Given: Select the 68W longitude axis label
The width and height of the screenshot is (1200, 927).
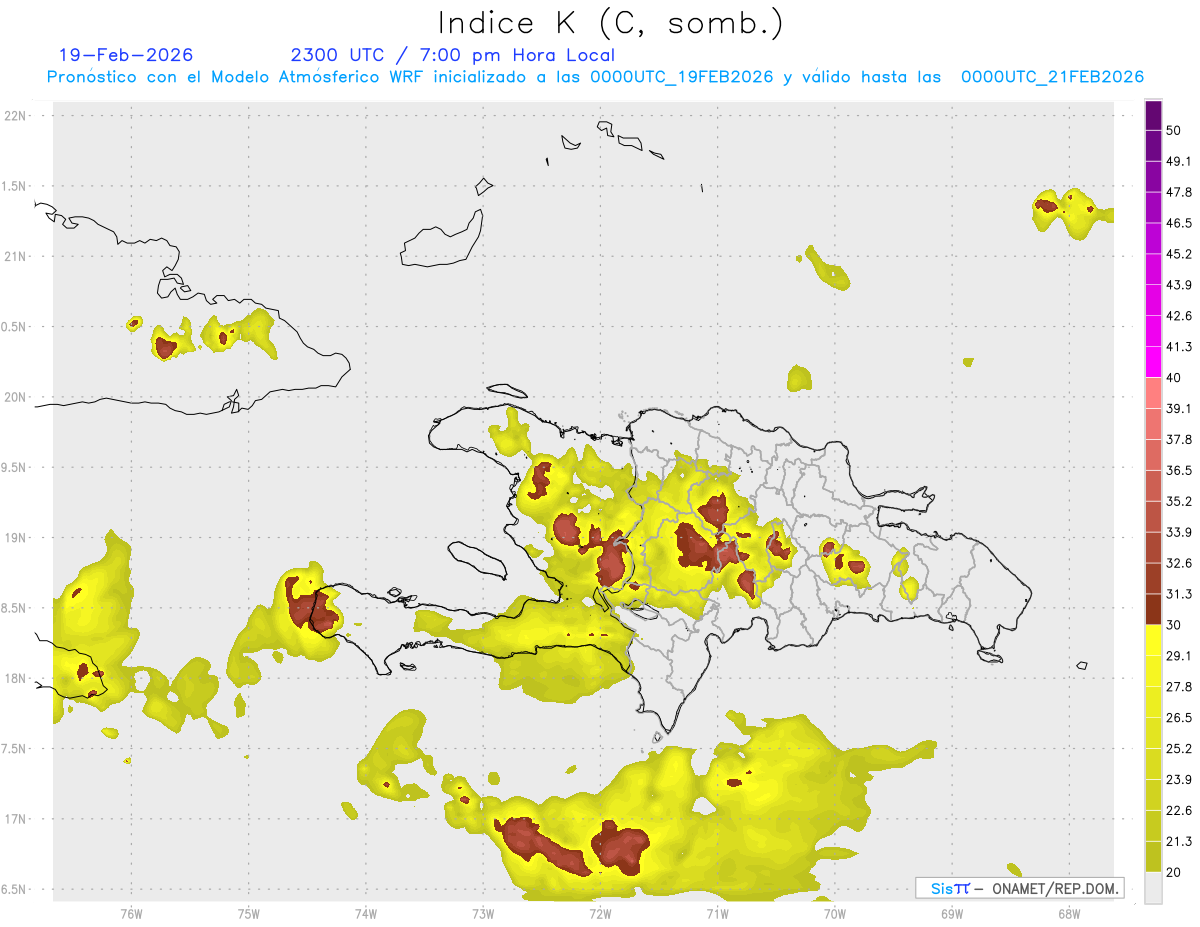Looking at the screenshot, I should point(1069,913).
